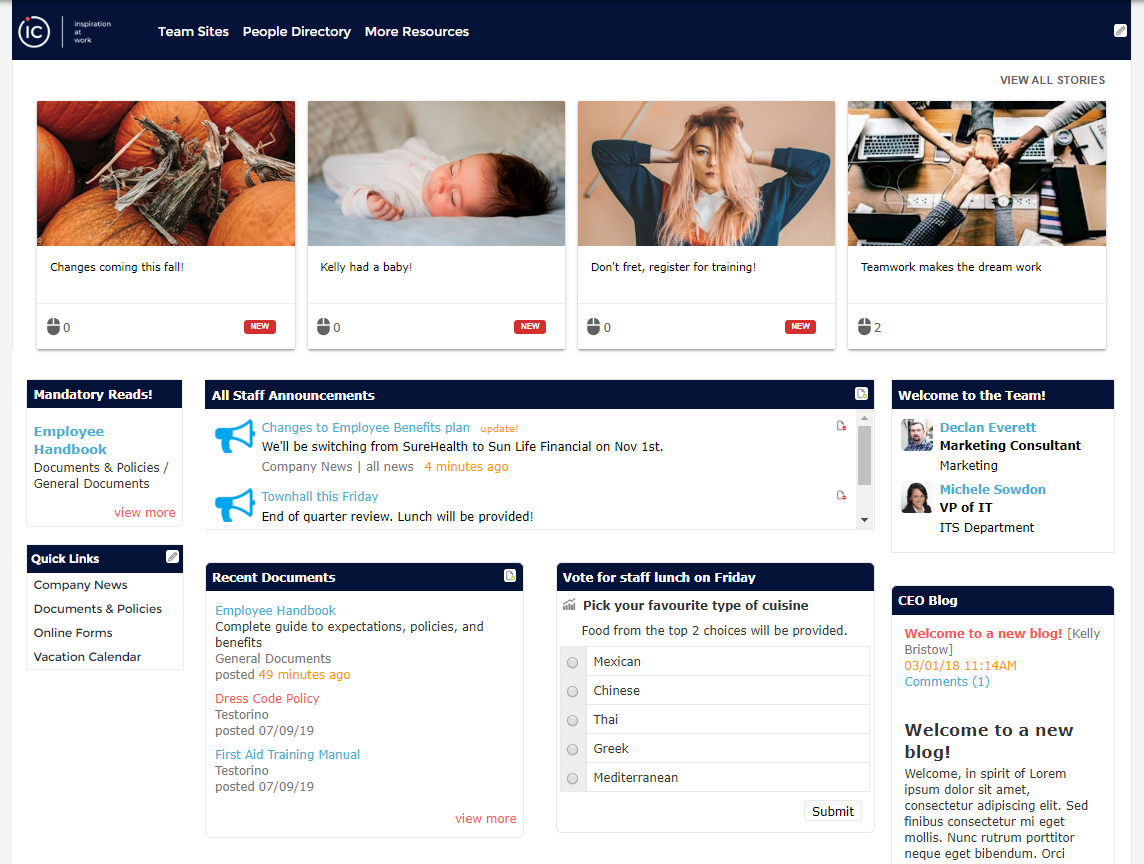Click the IC logo in the top navigation bar

coord(35,31)
